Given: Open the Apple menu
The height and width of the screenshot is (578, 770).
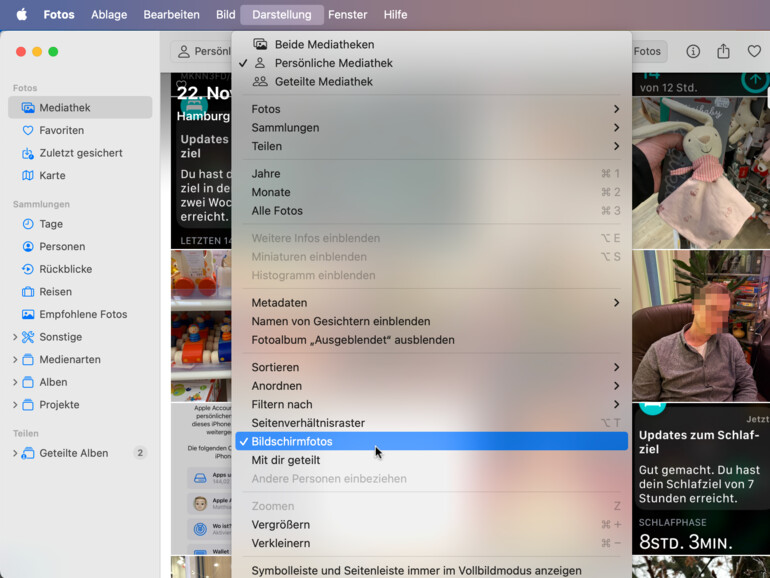Looking at the screenshot, I should coord(22,14).
